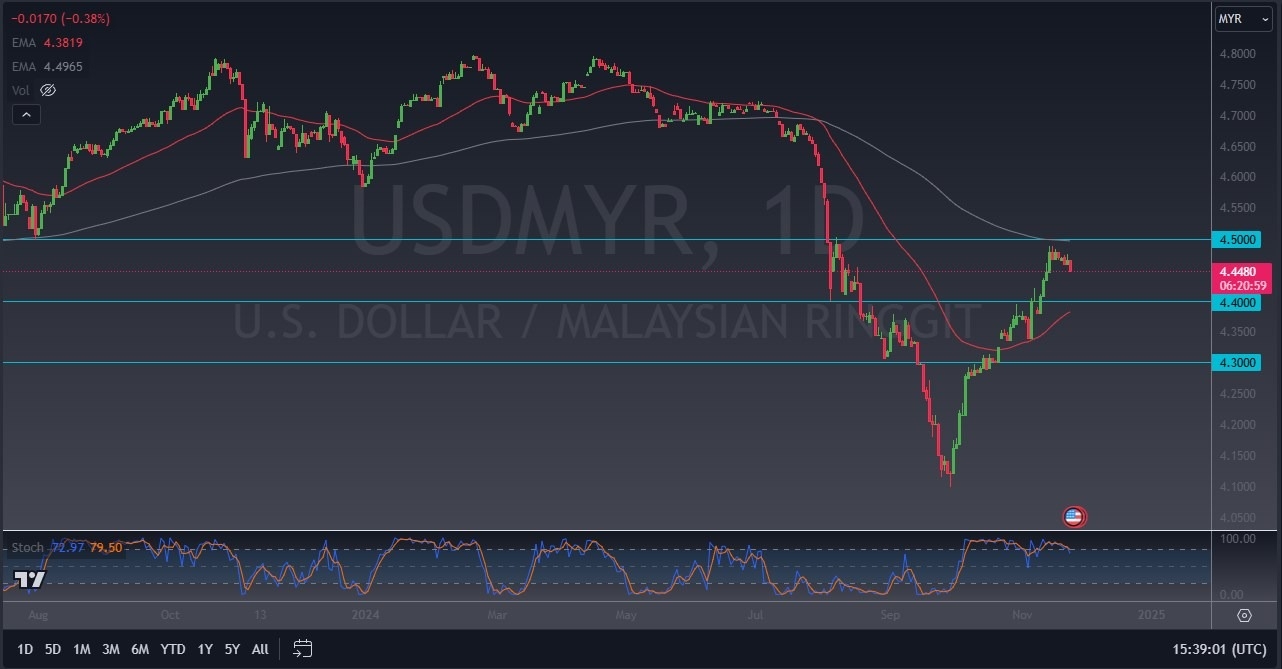This screenshot has width=1282, height=669.
Task: Click the 4.5000 horizontal line price label
Action: tap(1240, 240)
